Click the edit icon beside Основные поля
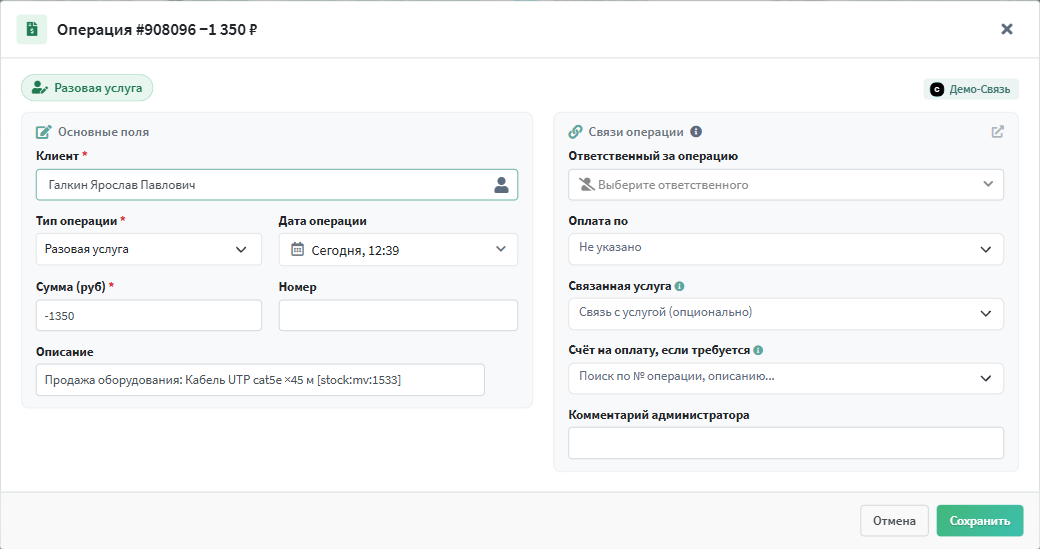The height and width of the screenshot is (549, 1040). pyautogui.click(x=43, y=132)
